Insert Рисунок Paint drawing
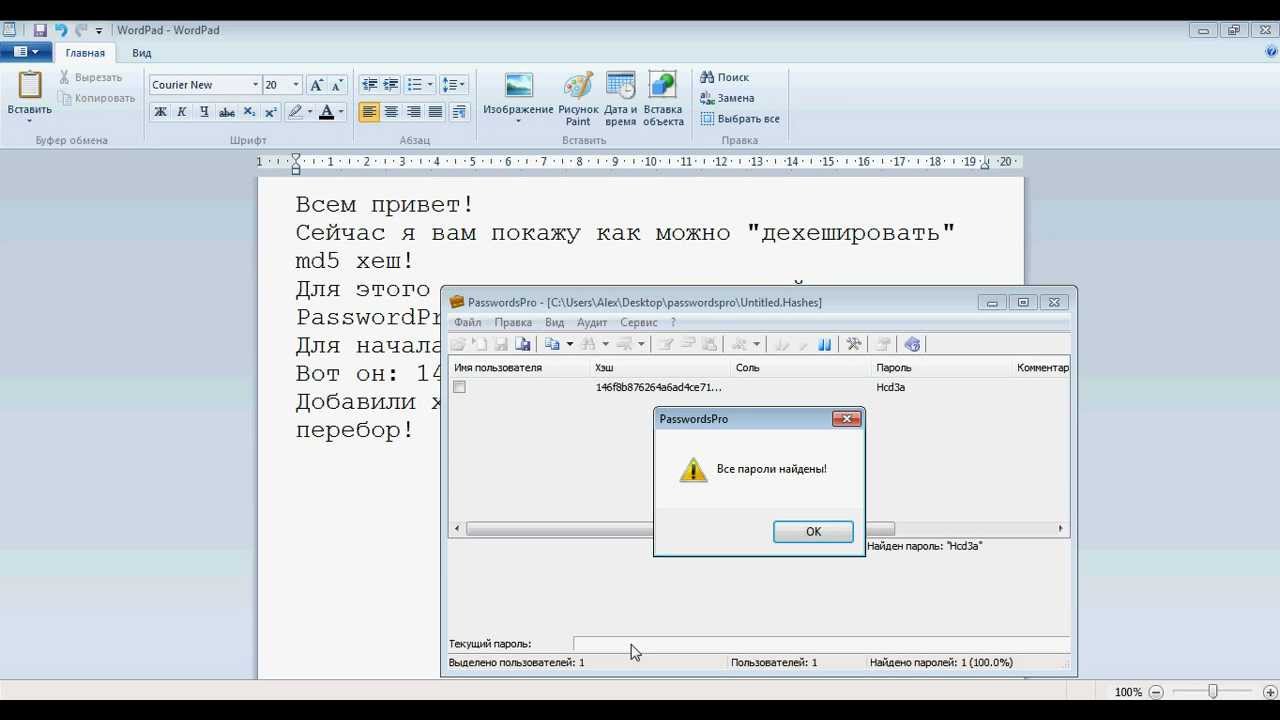Viewport: 1280px width, 720px height. [578, 98]
